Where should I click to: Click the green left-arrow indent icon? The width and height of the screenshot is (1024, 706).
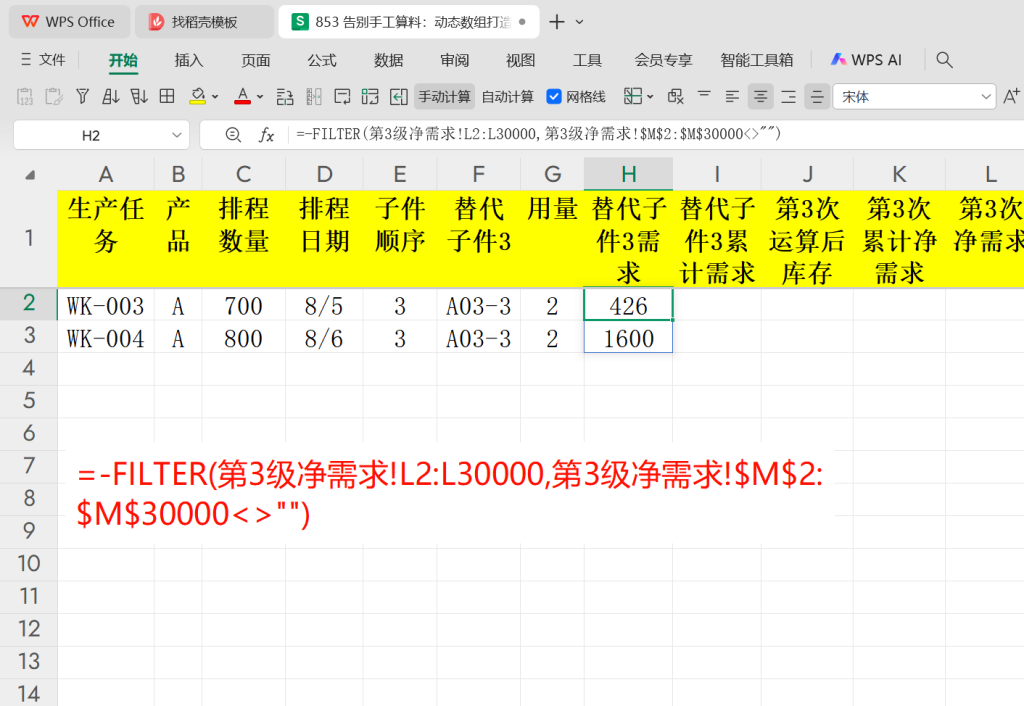(399, 97)
